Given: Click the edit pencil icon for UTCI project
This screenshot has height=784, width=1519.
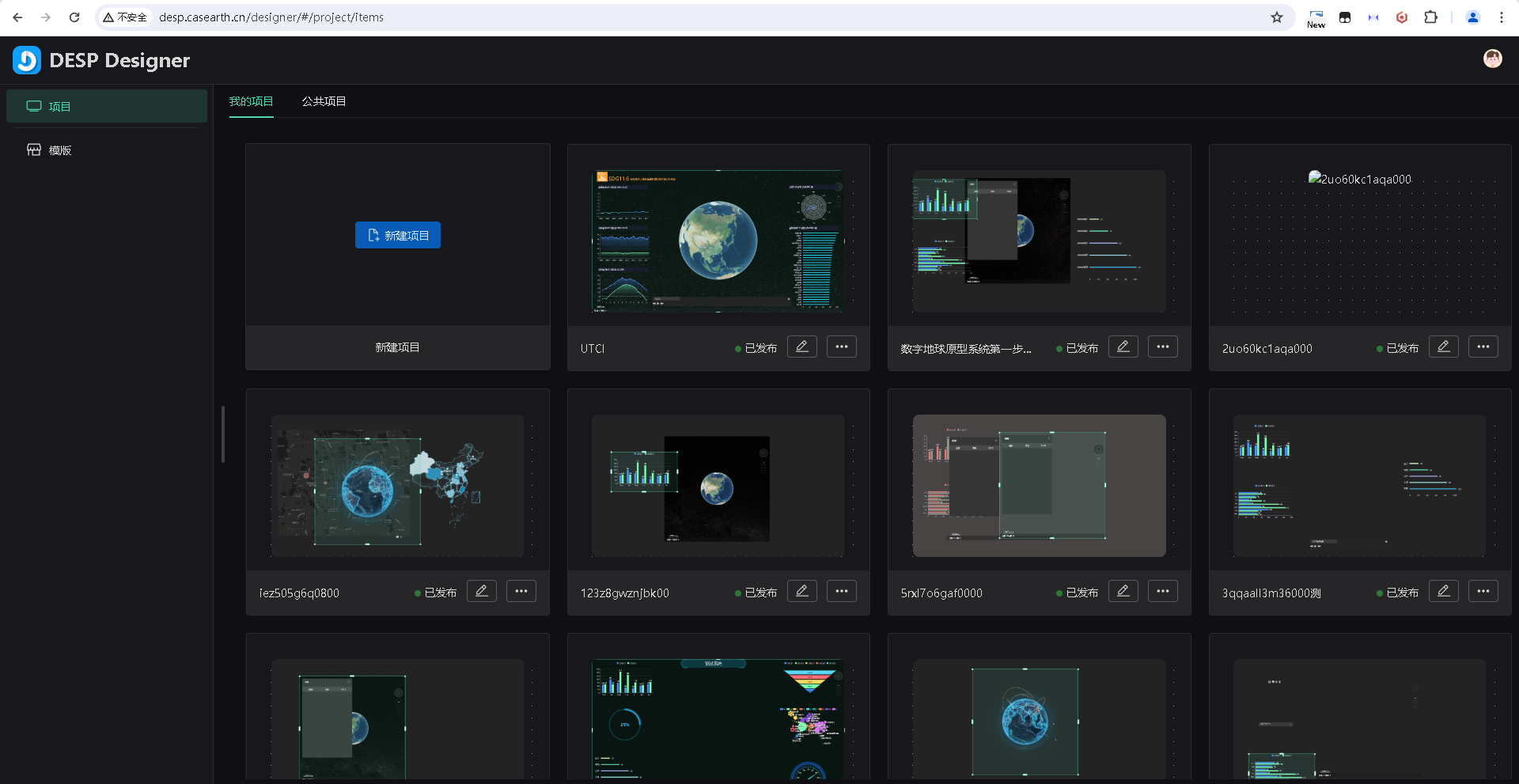Looking at the screenshot, I should [x=801, y=347].
